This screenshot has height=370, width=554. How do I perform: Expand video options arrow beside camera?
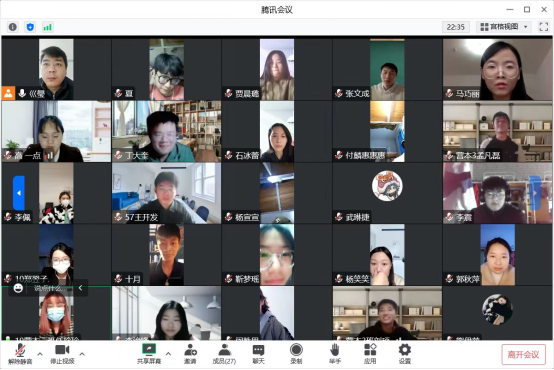[x=82, y=353]
